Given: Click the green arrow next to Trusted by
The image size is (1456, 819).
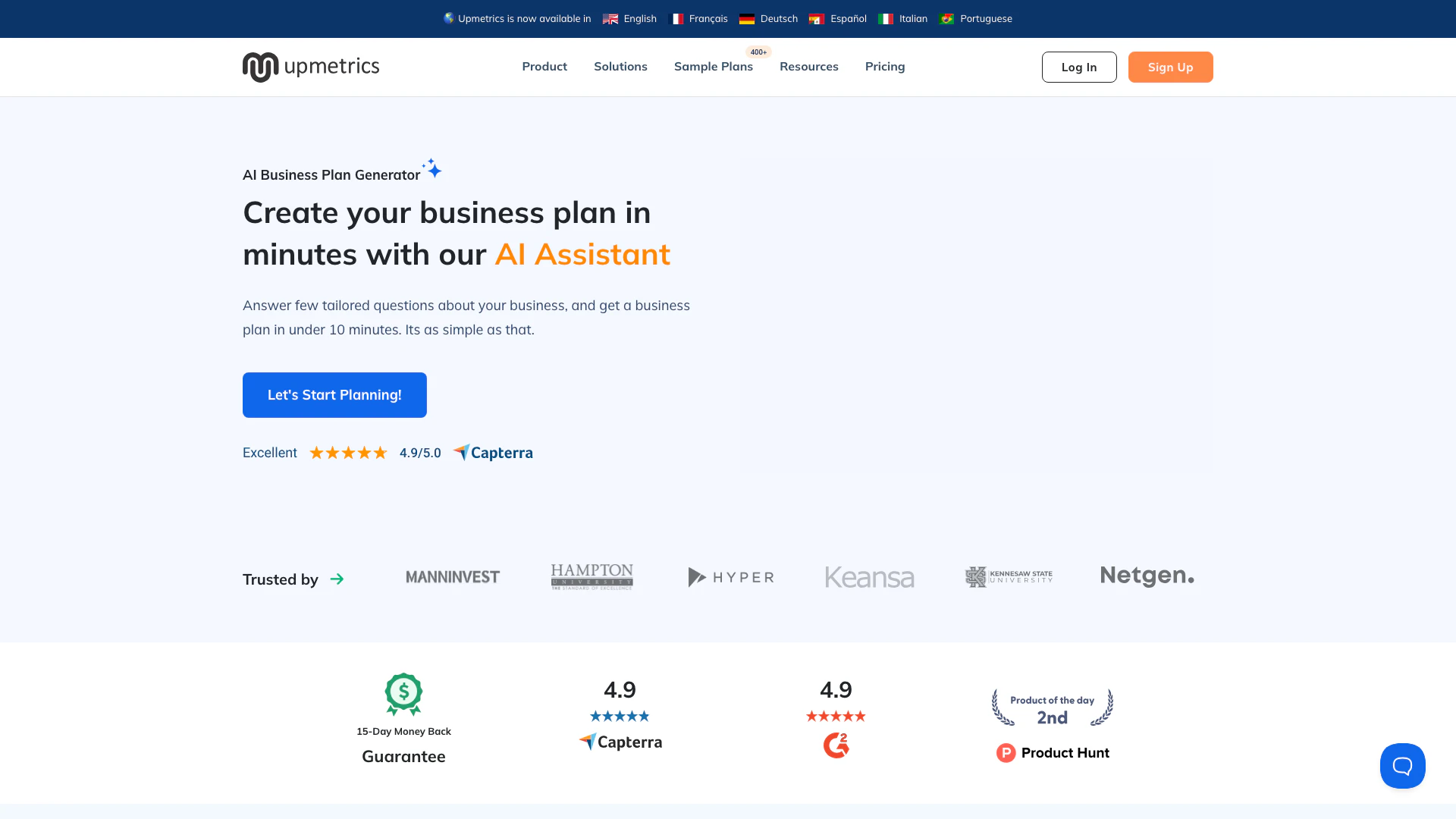Looking at the screenshot, I should [x=337, y=579].
